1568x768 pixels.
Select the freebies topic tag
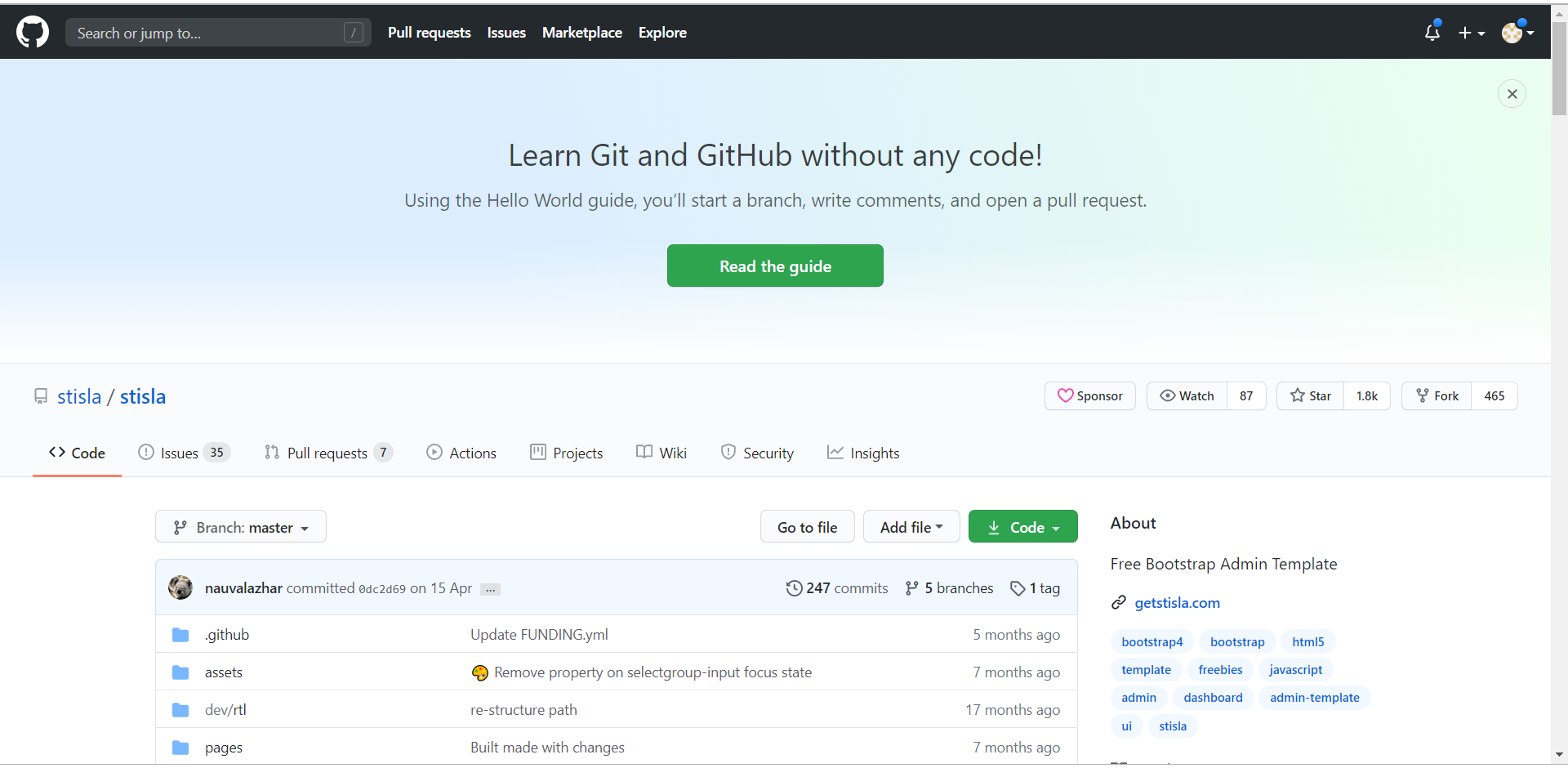coord(1220,670)
